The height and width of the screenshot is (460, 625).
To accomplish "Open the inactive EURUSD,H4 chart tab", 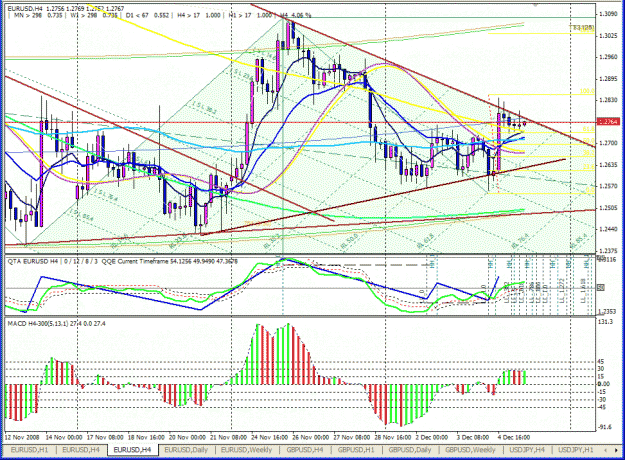I will point(81,450).
